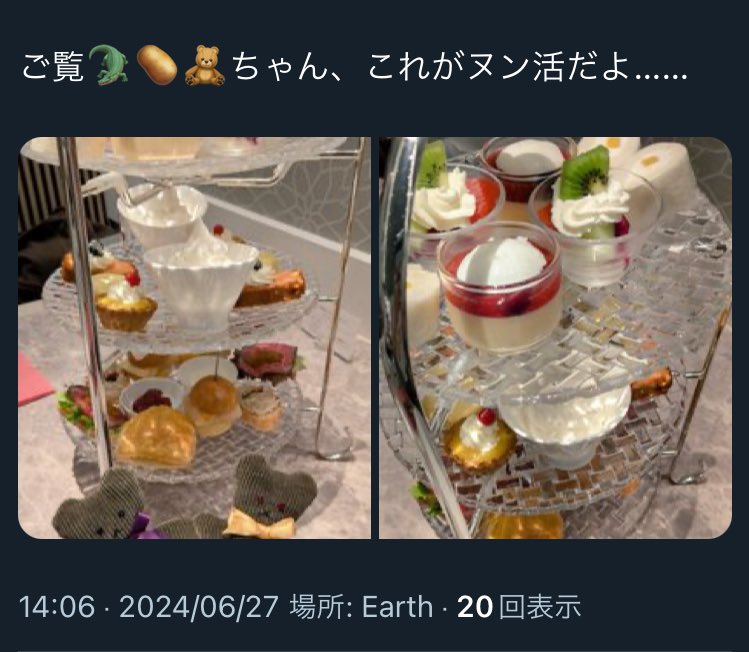This screenshot has height=652, width=749.
Task: Click the teddy bear emoji in the tweet
Action: click(204, 65)
